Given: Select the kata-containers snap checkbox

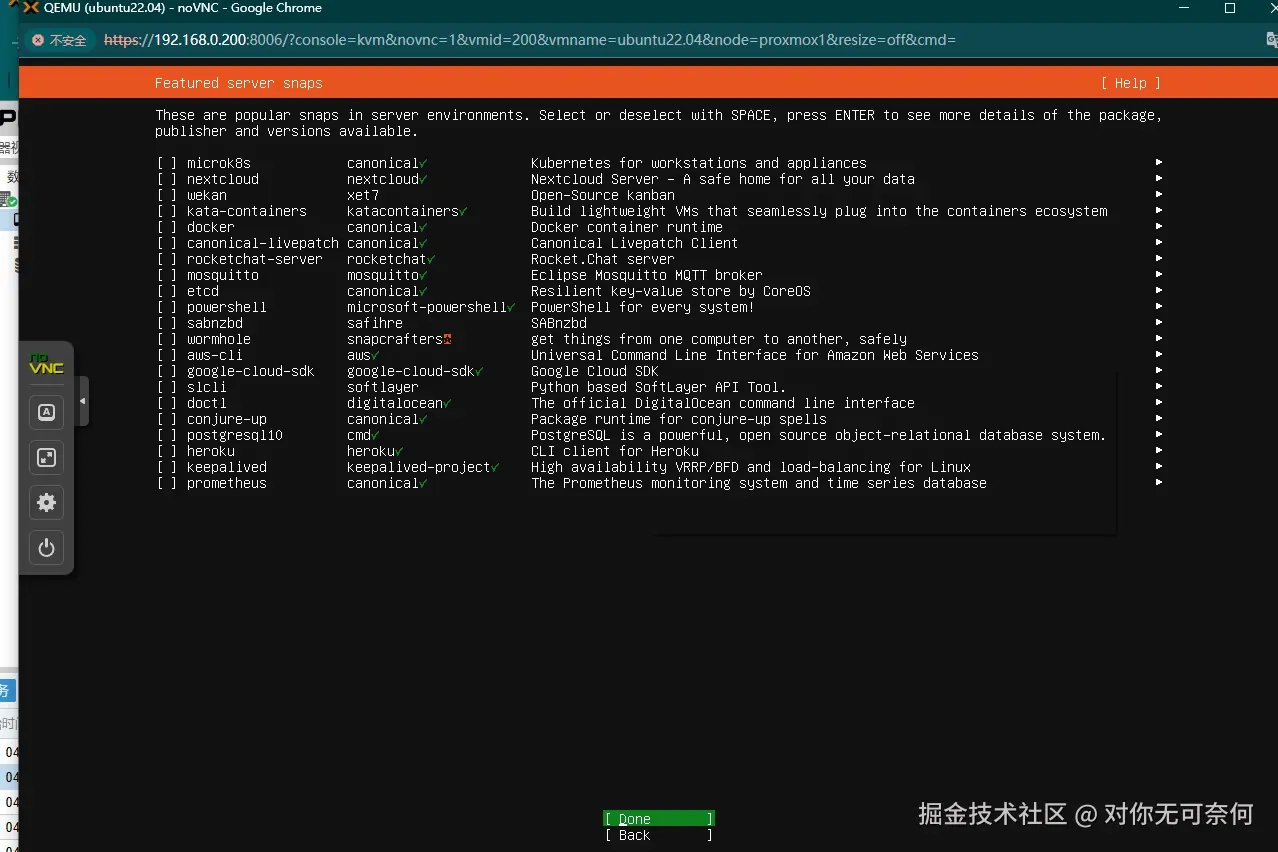Looking at the screenshot, I should click(166, 211).
